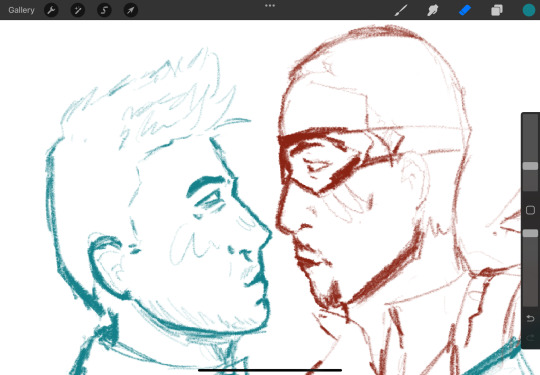The width and height of the screenshot is (540, 375).
Task: Open the teal active color swatch
Action: pos(529,10)
